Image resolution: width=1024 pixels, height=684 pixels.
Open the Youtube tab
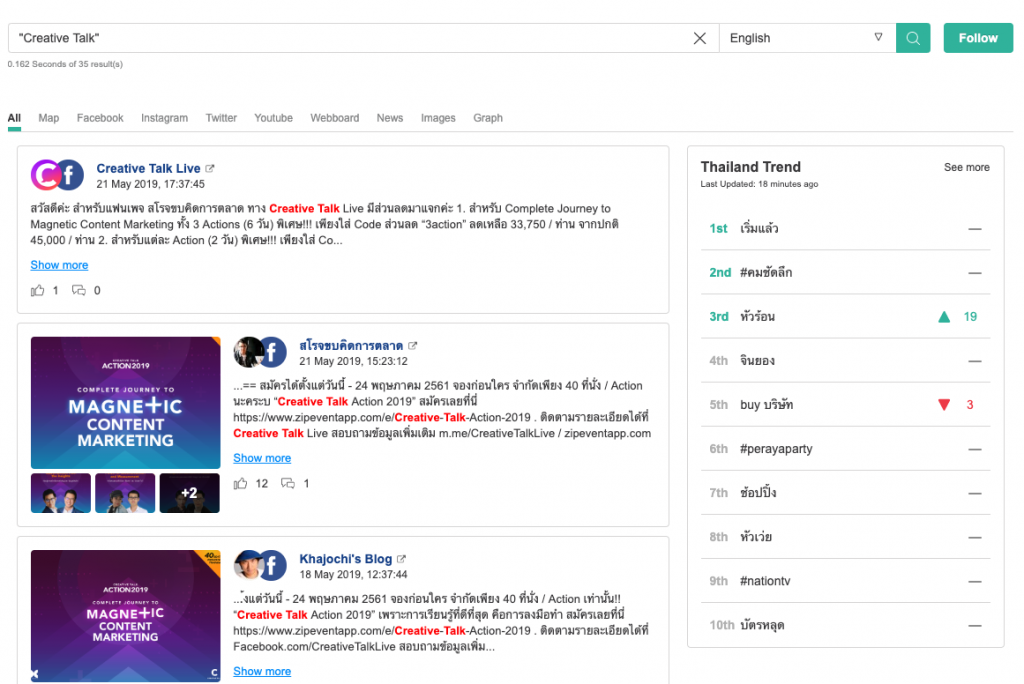pyautogui.click(x=274, y=118)
